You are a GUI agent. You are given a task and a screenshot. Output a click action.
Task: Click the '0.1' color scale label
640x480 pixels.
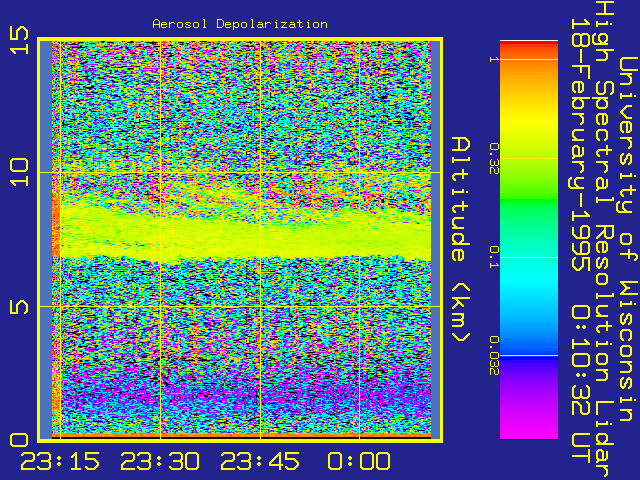click(x=494, y=257)
